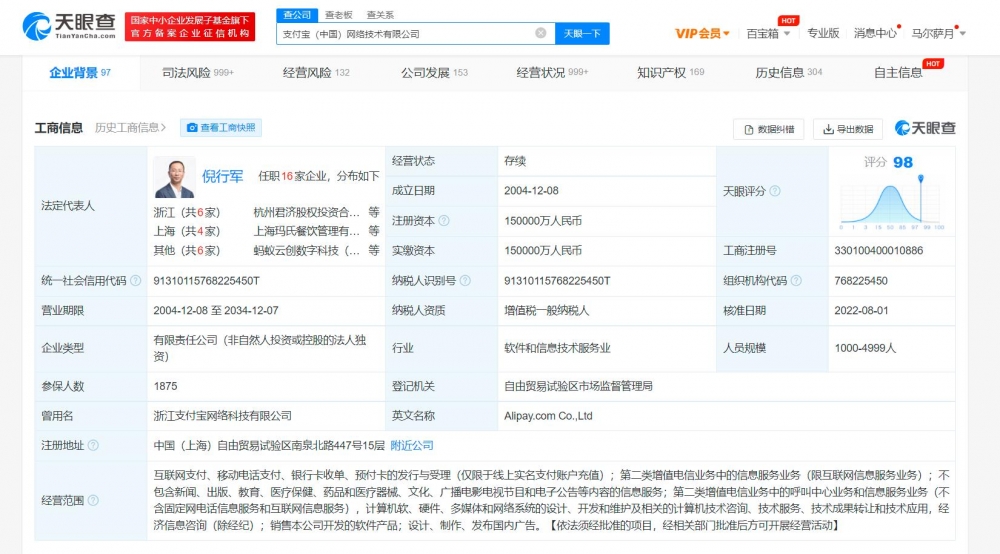
Task: Clear the search box with the X icon
Action: (541, 33)
